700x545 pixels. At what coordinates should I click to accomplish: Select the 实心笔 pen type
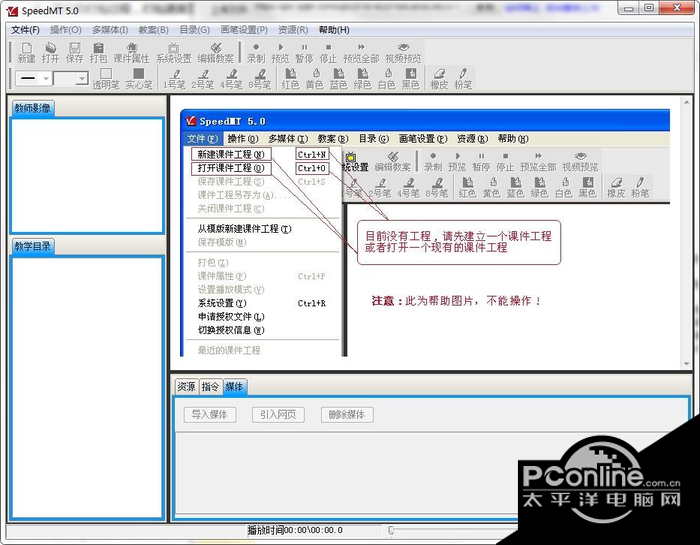pos(139,79)
